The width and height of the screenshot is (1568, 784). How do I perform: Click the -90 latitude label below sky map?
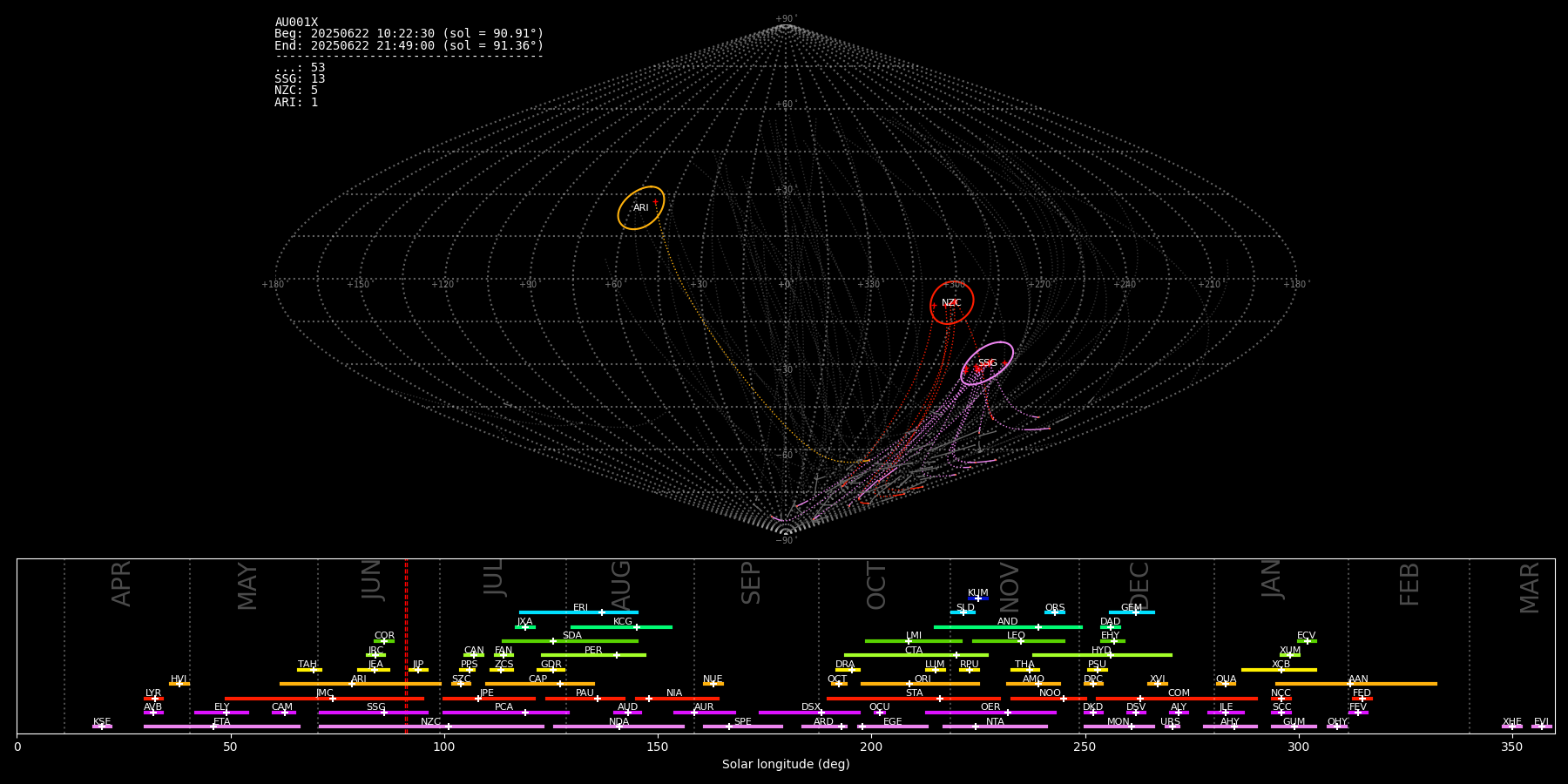point(785,540)
